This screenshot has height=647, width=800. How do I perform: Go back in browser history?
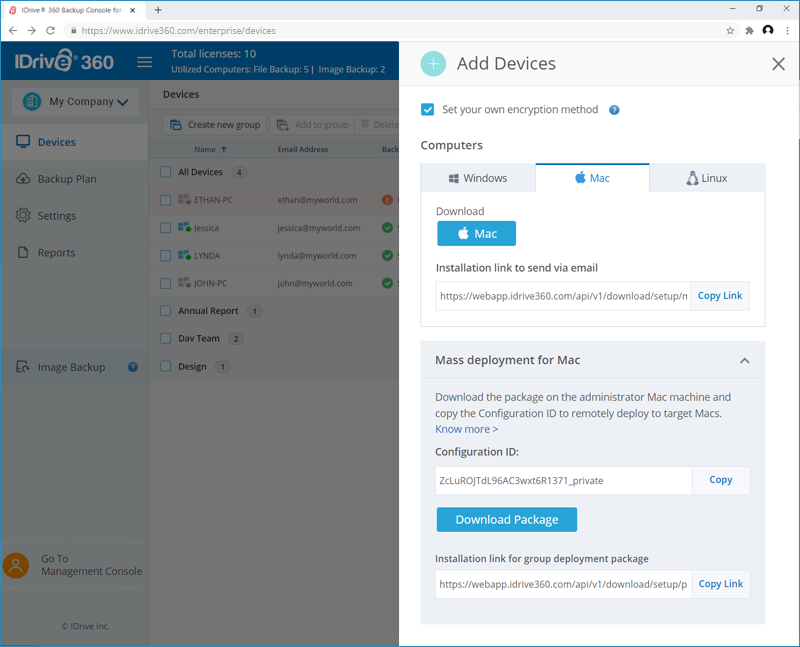point(13,31)
